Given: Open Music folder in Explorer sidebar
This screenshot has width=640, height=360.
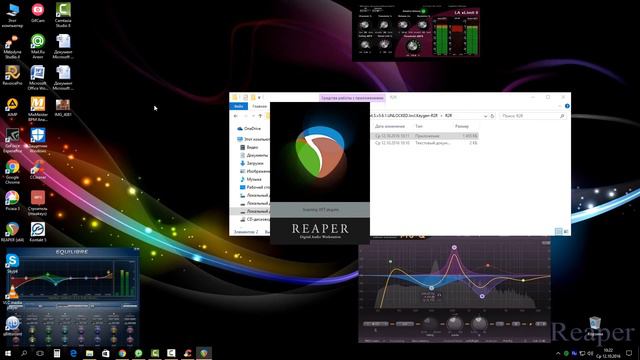Looking at the screenshot, I should click(x=251, y=179).
